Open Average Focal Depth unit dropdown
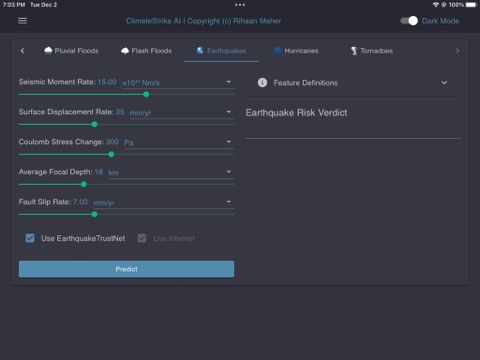480x360 pixels. click(171, 173)
